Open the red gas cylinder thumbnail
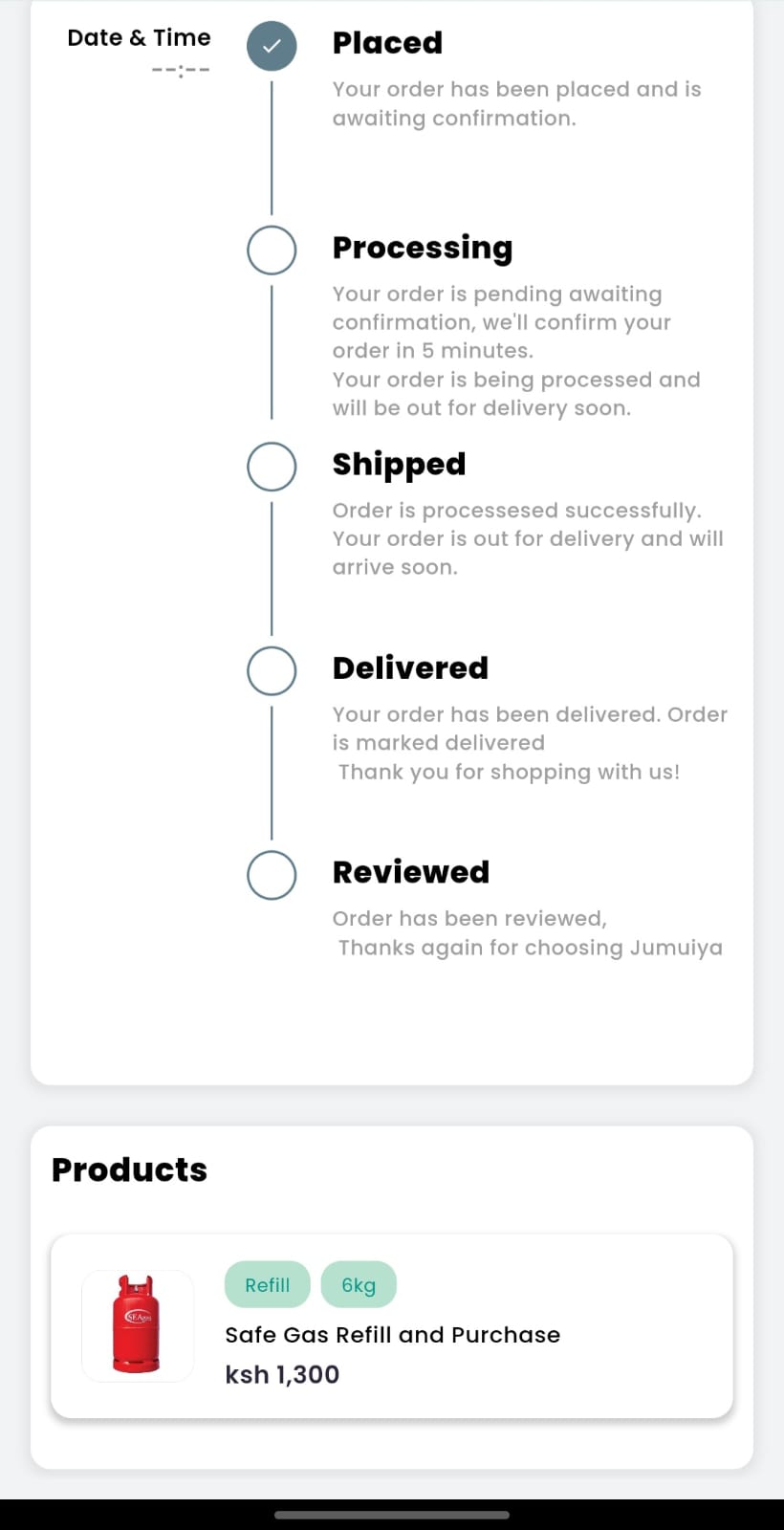Image resolution: width=784 pixels, height=1530 pixels. [x=138, y=1325]
